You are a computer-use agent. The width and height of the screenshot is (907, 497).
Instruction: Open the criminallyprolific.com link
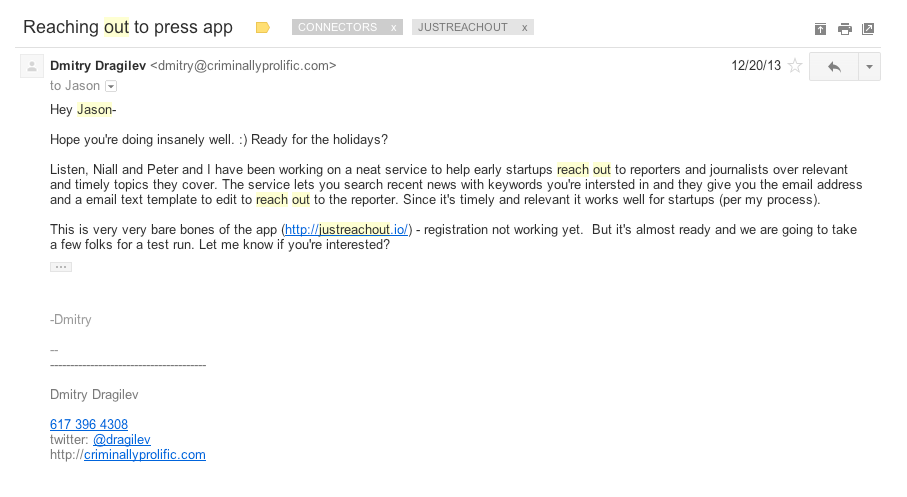(x=145, y=455)
